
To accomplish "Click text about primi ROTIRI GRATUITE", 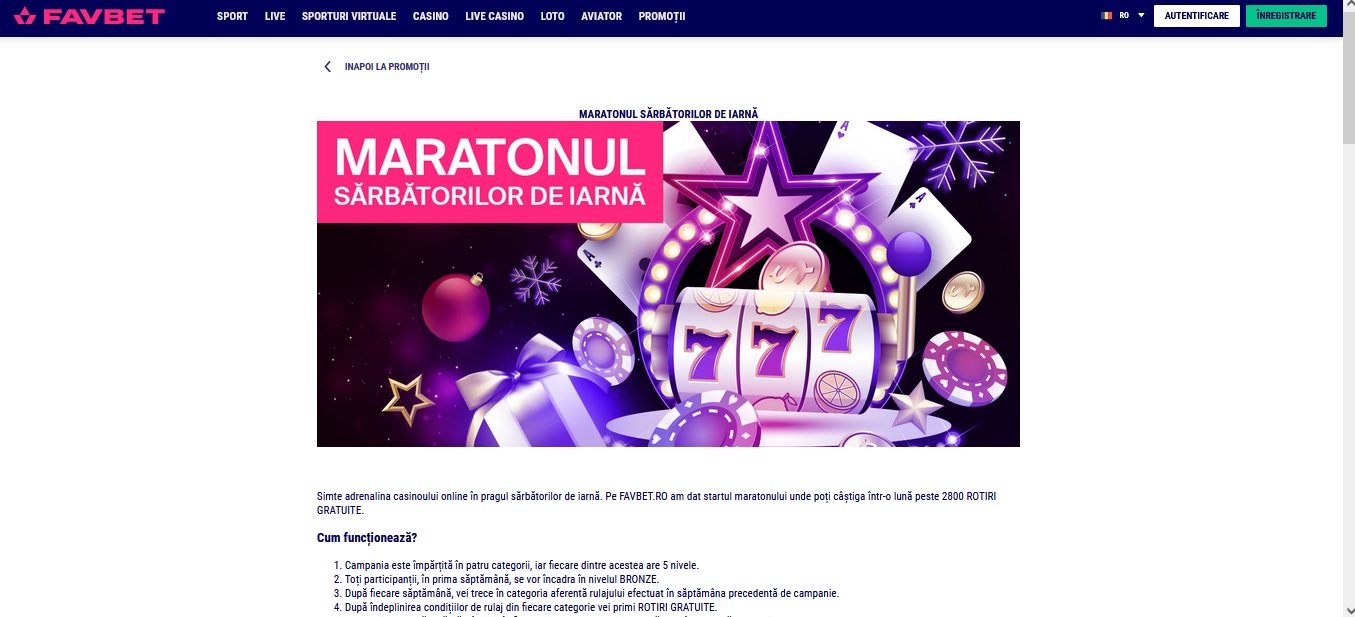I will tap(530, 607).
